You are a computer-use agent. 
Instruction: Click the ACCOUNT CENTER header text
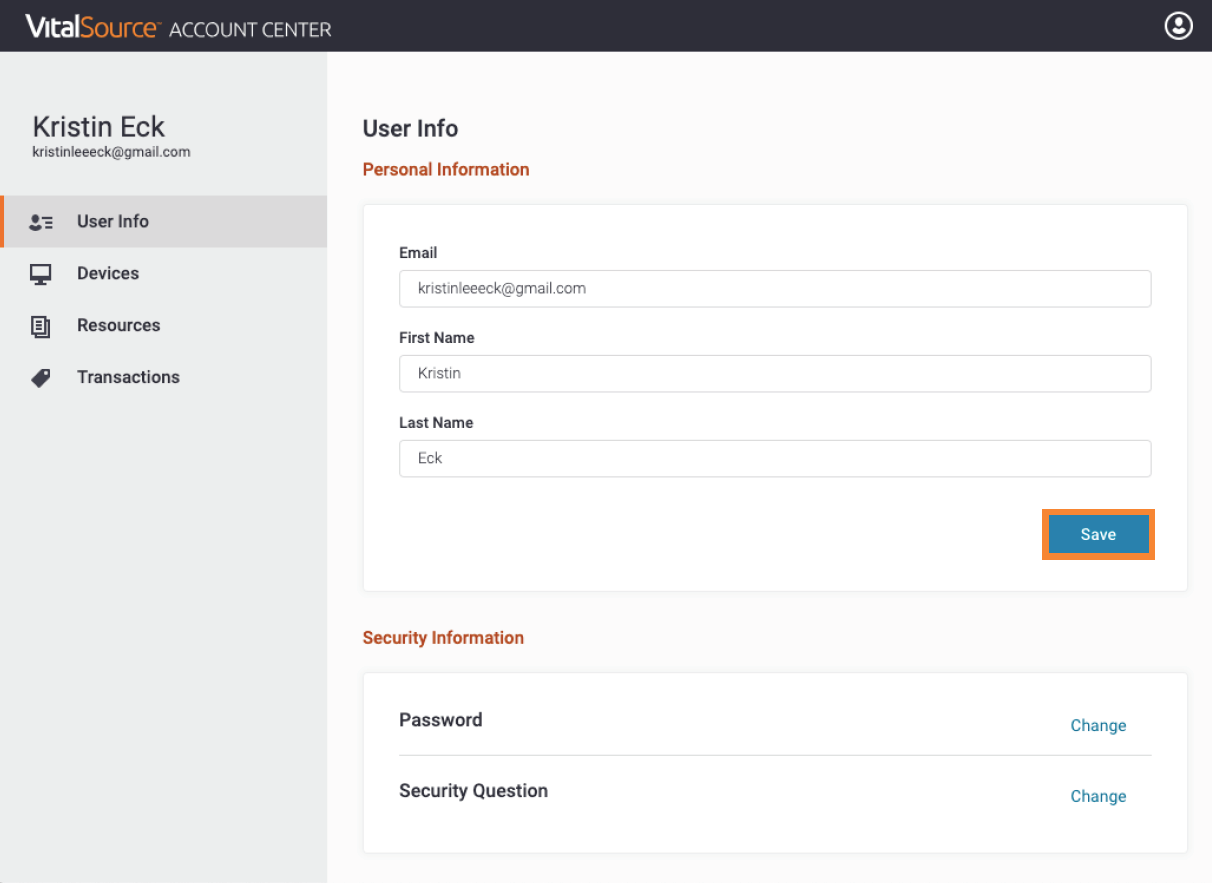coord(250,29)
